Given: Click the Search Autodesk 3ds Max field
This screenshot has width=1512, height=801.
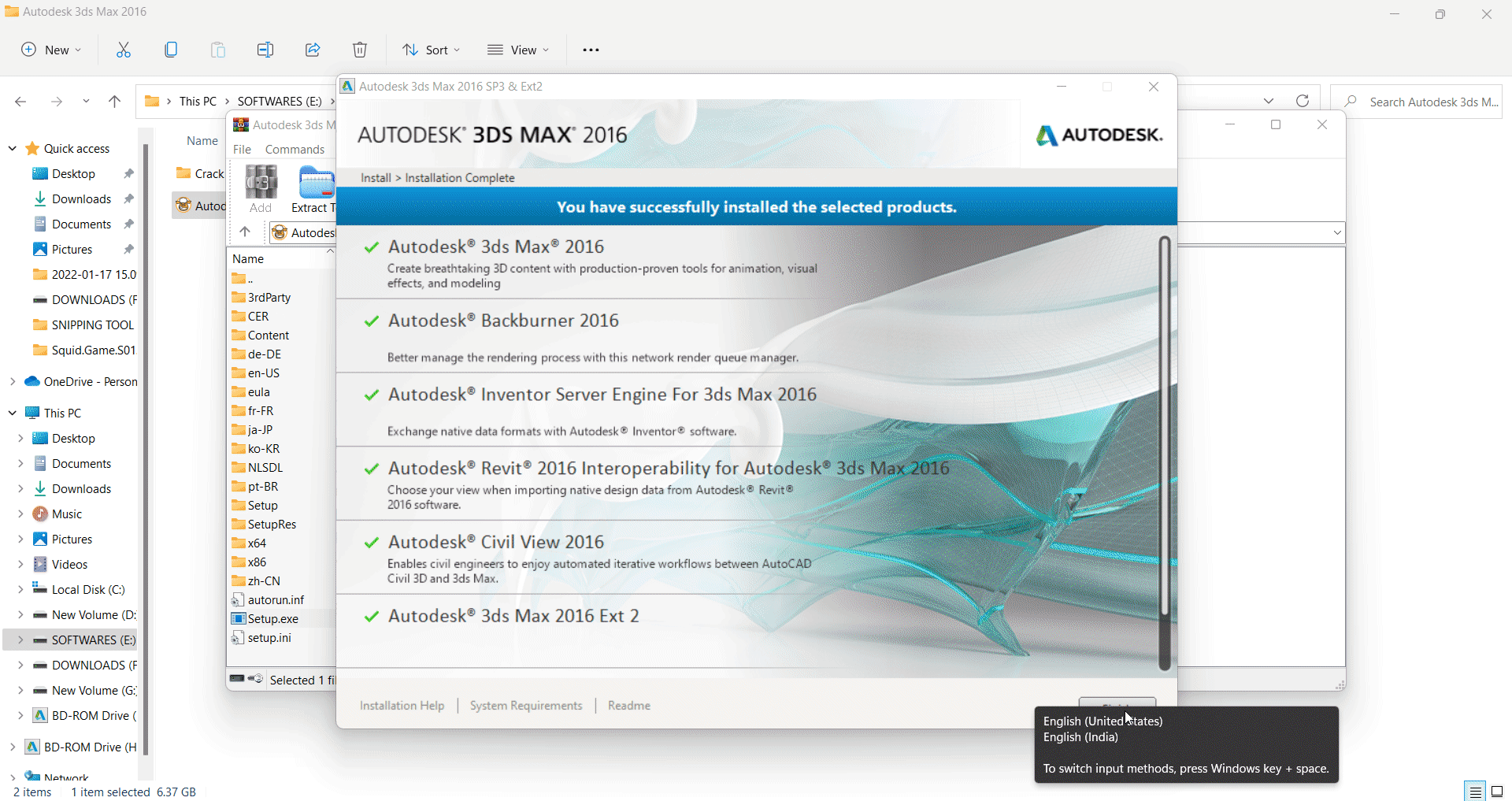Looking at the screenshot, I should pyautogui.click(x=1416, y=102).
